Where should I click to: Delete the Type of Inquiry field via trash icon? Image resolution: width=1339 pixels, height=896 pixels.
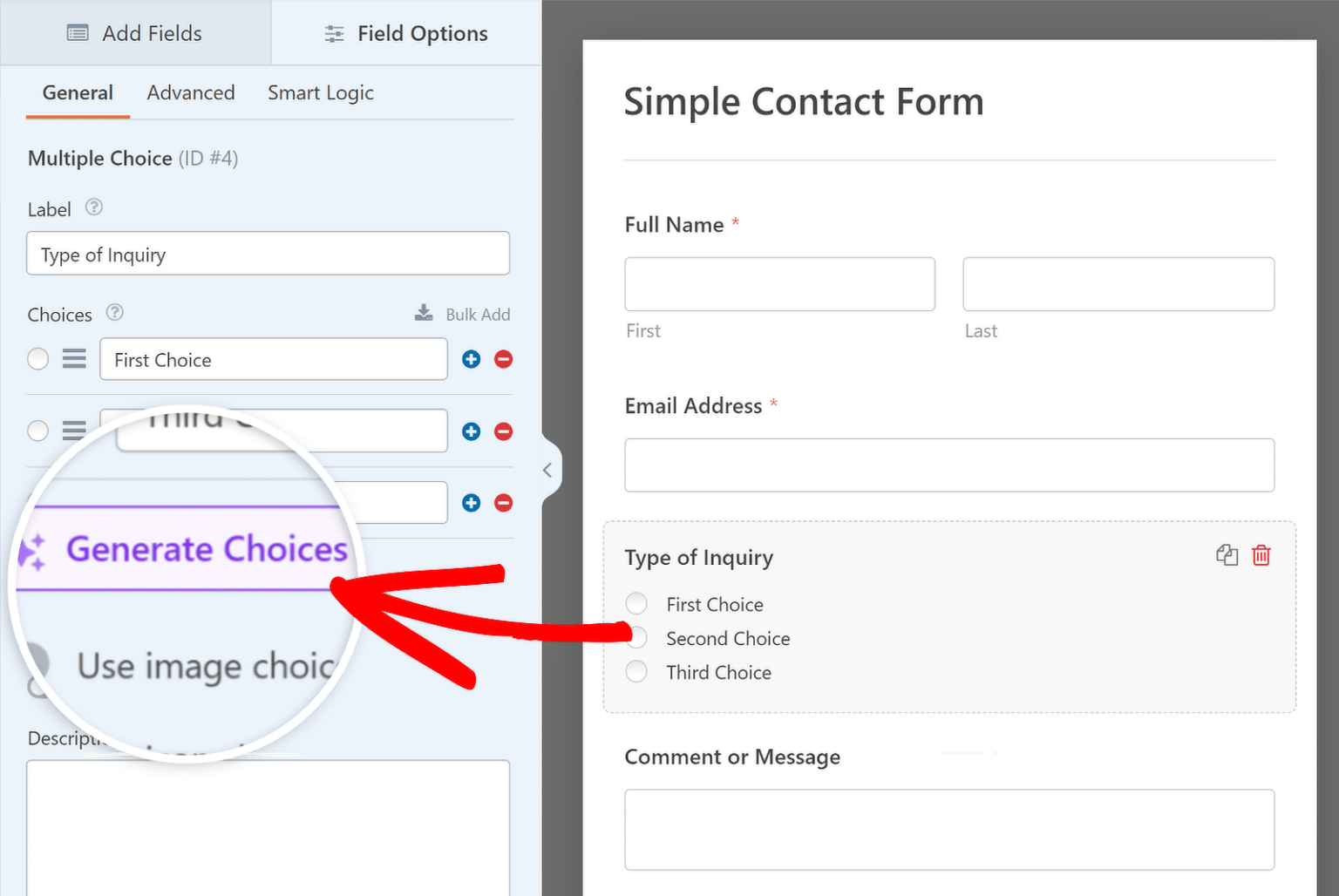pos(1261,555)
